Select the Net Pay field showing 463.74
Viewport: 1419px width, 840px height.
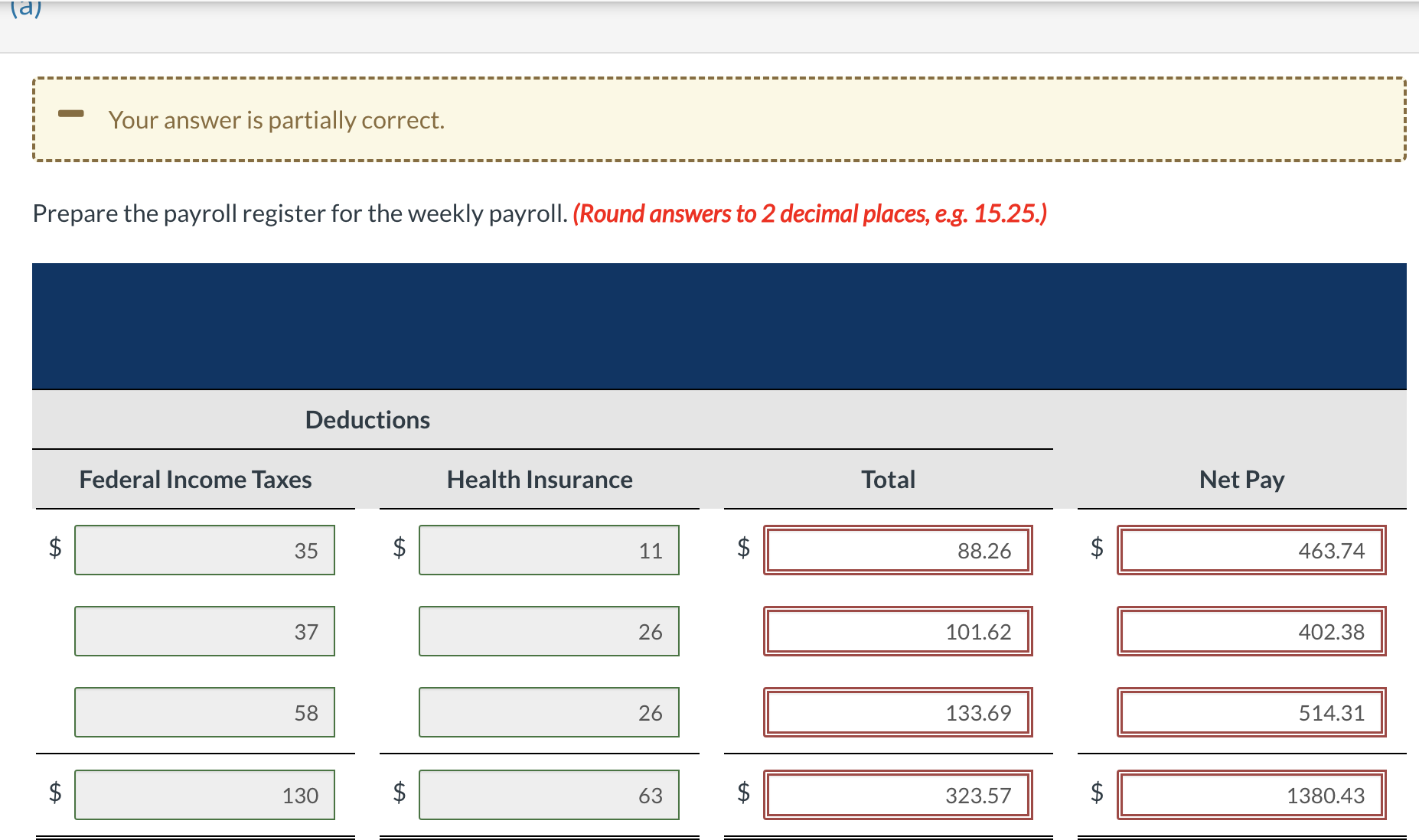coord(1251,550)
